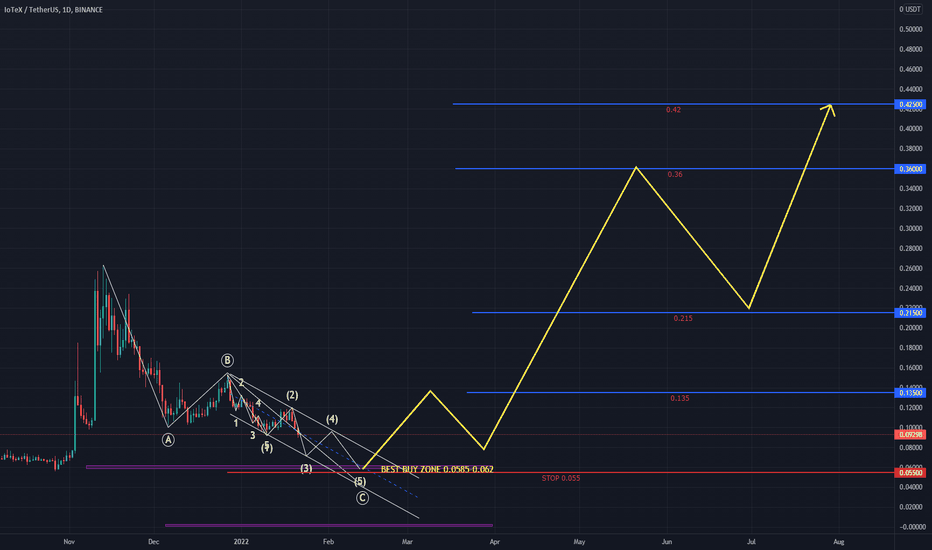Click the Dec label on time axis
This screenshot has width=932, height=550.
click(153, 542)
